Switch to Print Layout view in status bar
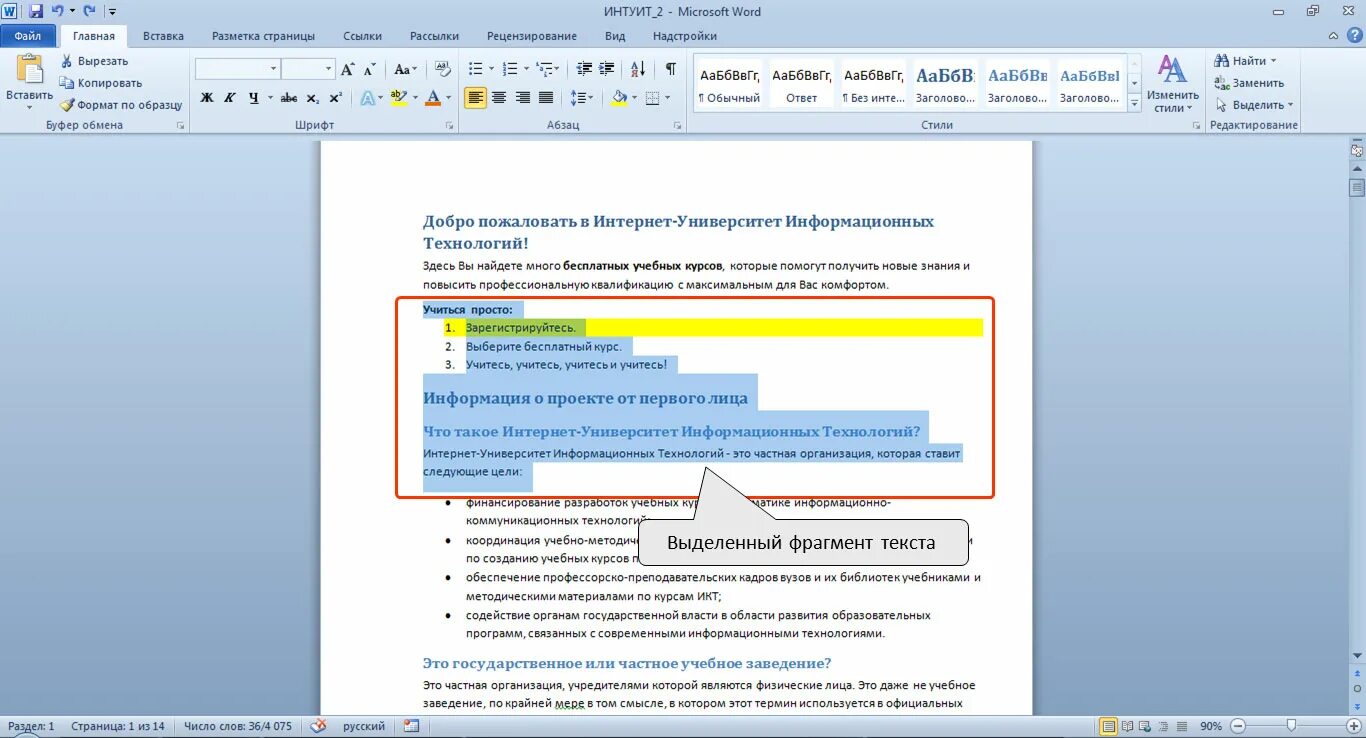 tap(1108, 726)
